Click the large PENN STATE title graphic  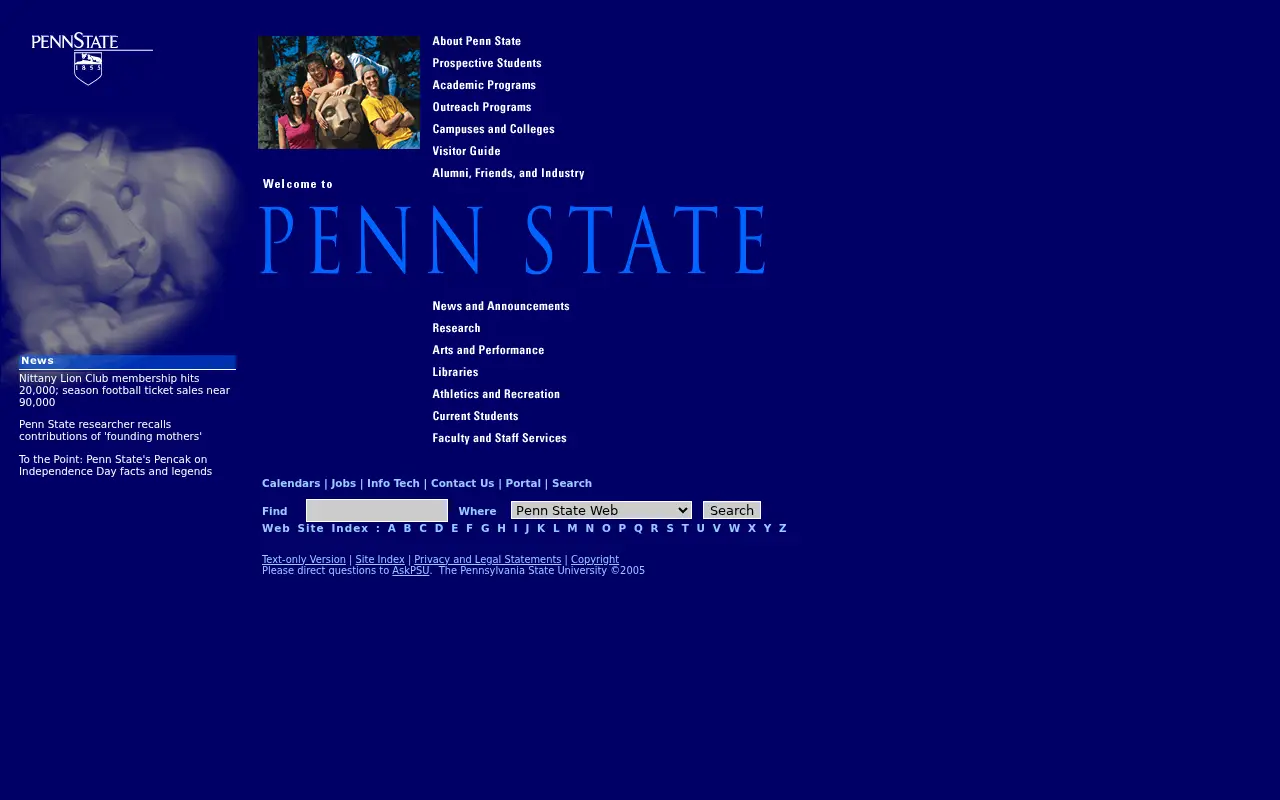pyautogui.click(x=512, y=240)
